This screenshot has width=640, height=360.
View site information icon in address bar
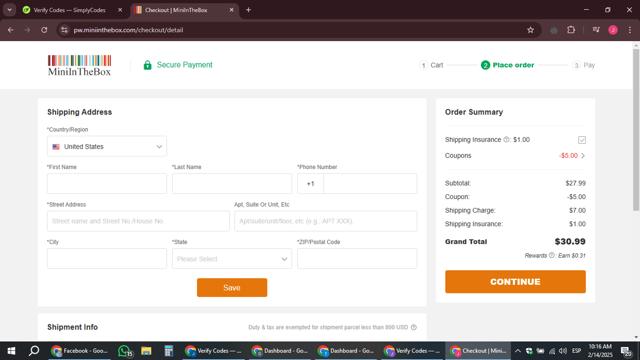pos(64,30)
